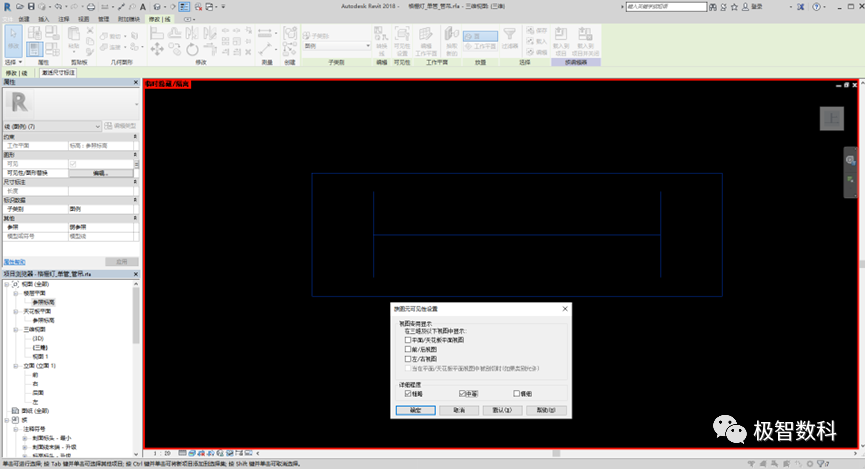Click the help question mark icon in title bar

816,7
